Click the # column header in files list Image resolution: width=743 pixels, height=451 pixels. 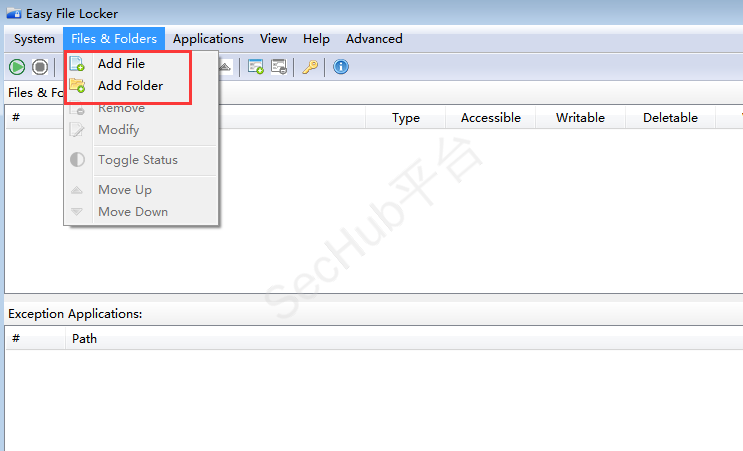pyautogui.click(x=36, y=117)
